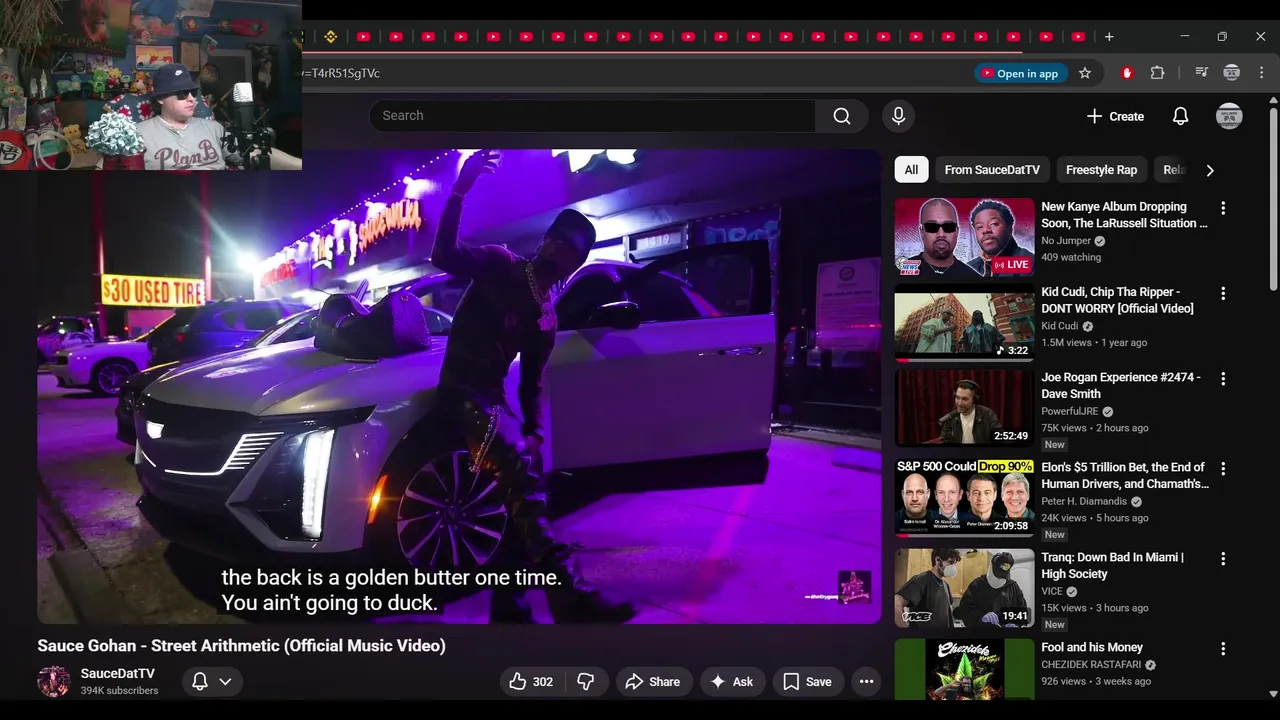Click the 394K subscribers text
The height and width of the screenshot is (720, 1280).
tap(119, 691)
